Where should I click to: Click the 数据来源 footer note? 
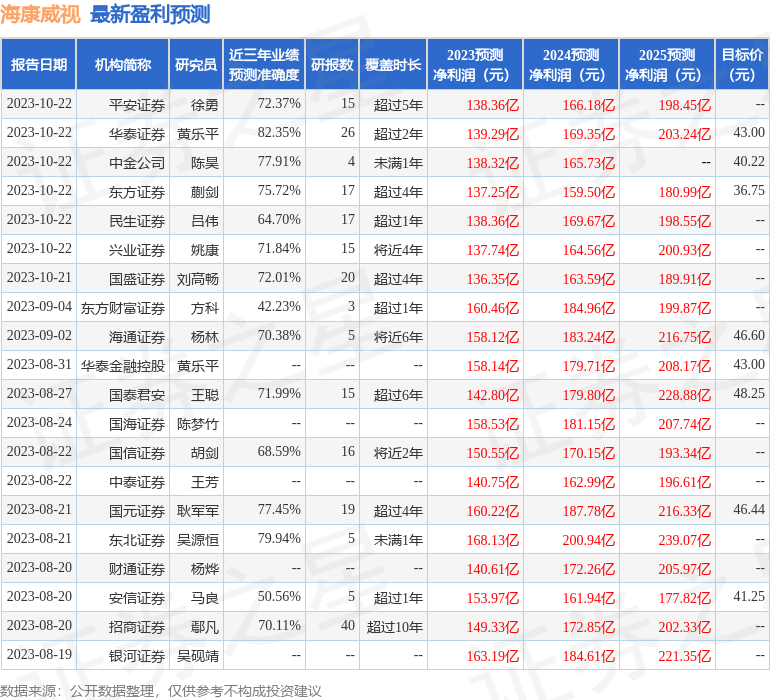(161, 691)
